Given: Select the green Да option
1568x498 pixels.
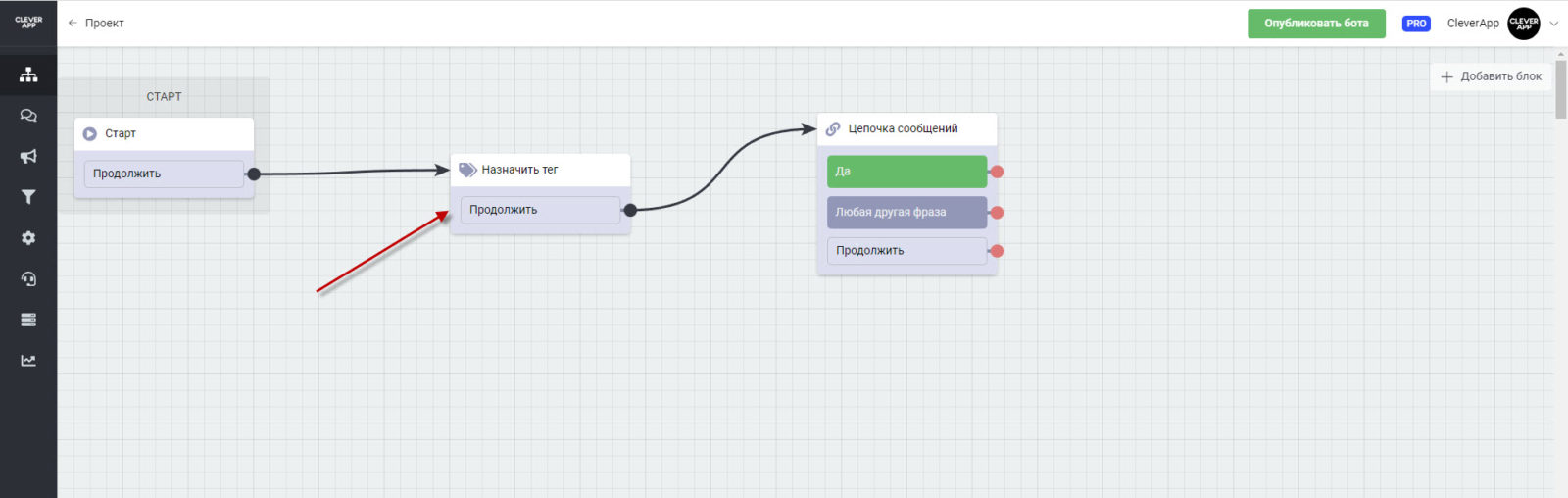Looking at the screenshot, I should pos(906,172).
